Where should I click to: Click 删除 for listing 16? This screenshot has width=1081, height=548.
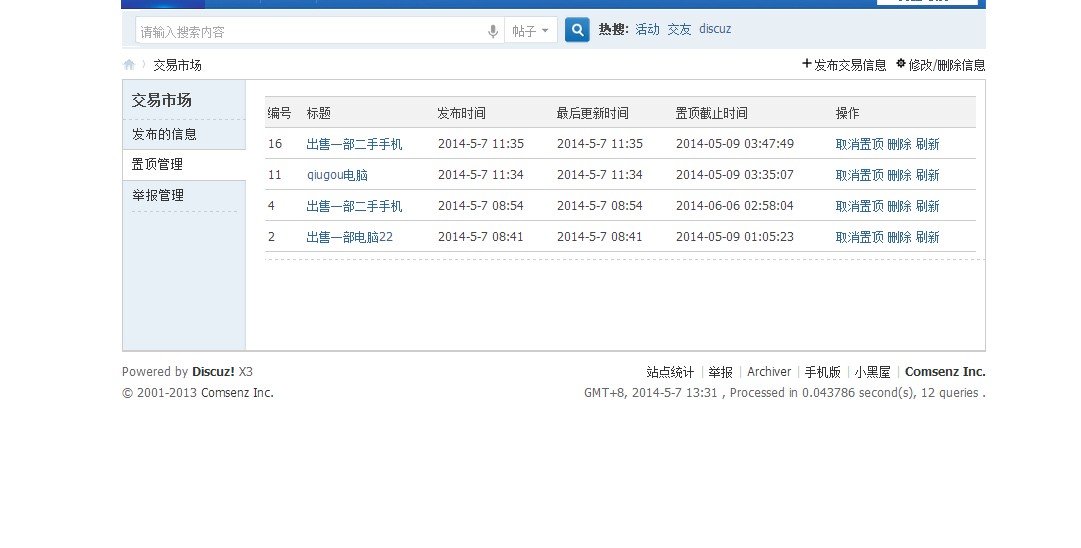(x=899, y=144)
